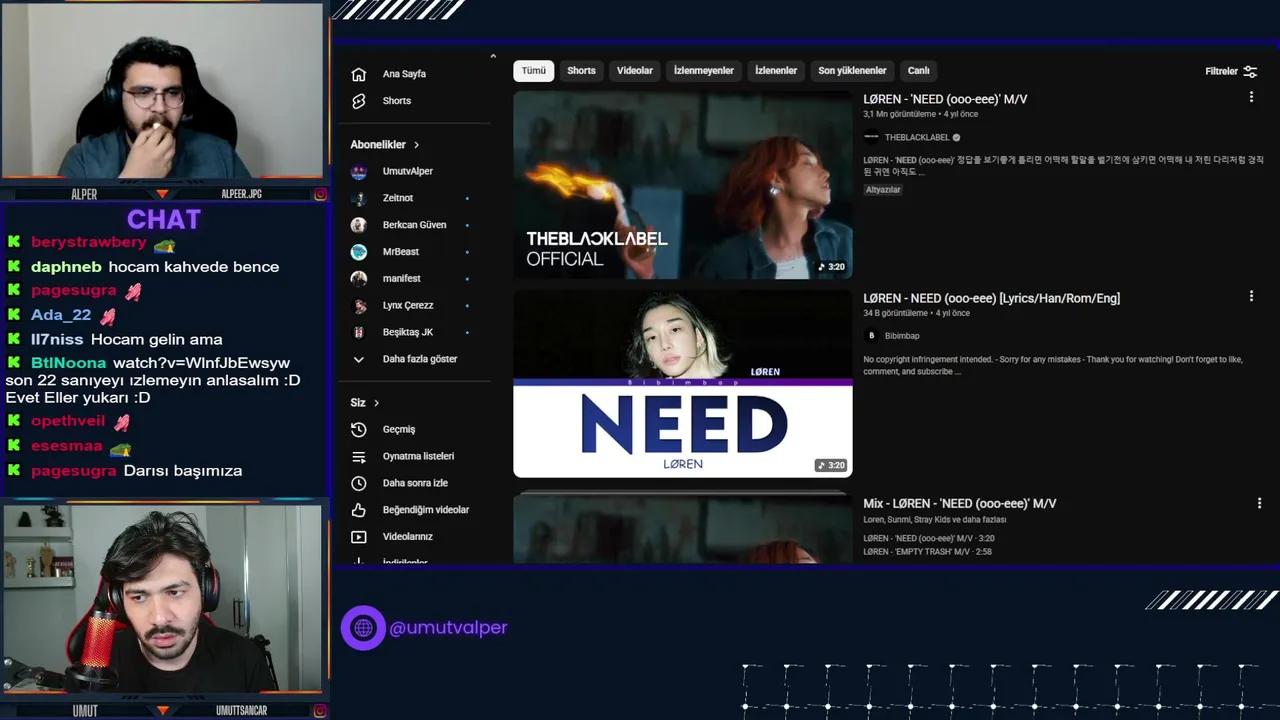The image size is (1280, 720).
Task: Click THEBLACKLABEL channel avatar icon
Action: [x=871, y=137]
